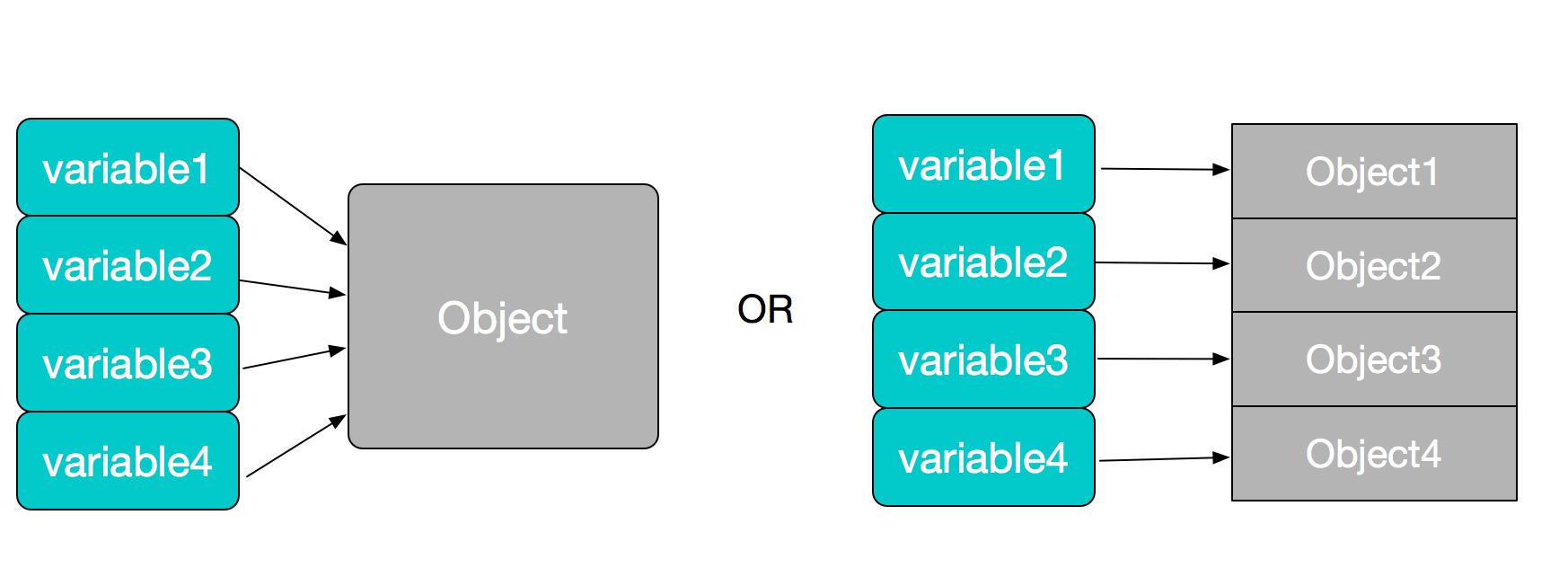Click the right-side variable2 box
This screenshot has width=1568, height=568.
(983, 262)
